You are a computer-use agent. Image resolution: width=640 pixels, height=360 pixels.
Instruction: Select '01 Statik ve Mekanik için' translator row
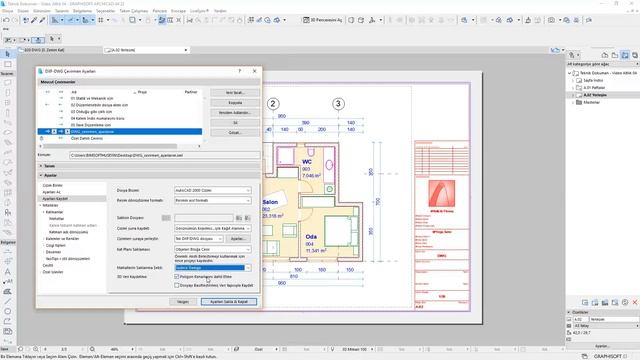pos(120,98)
